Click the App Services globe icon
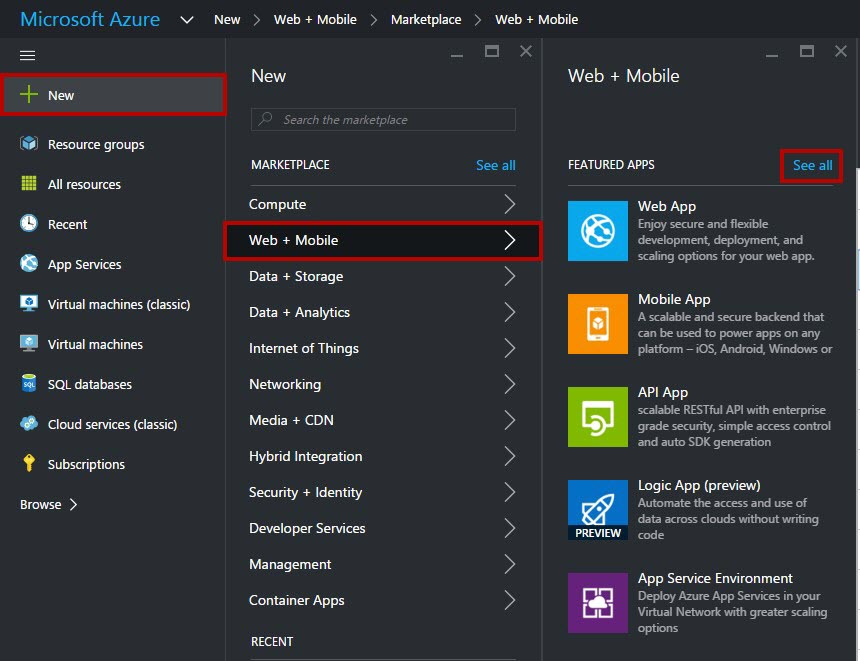The height and width of the screenshot is (661, 860). pos(29,263)
